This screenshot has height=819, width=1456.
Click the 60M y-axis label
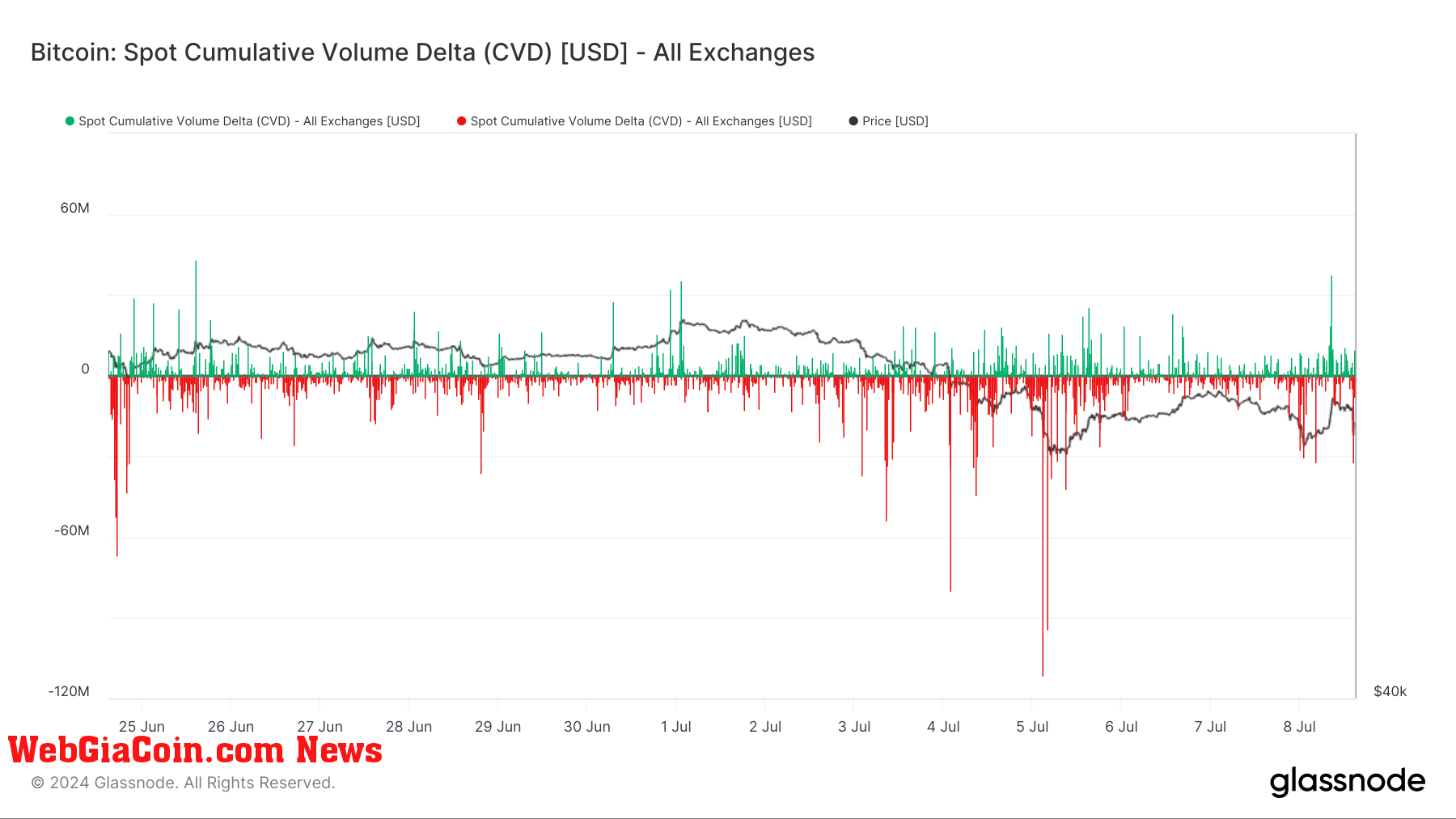74,208
